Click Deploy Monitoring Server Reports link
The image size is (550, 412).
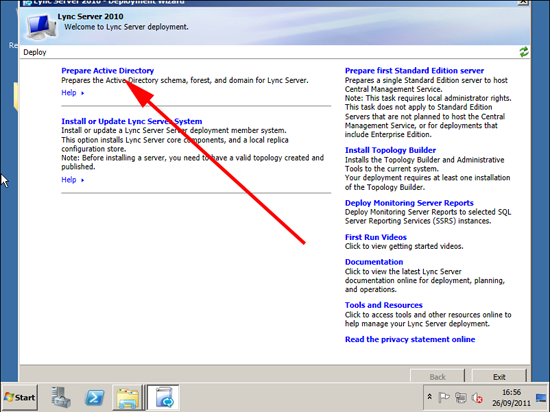409,203
